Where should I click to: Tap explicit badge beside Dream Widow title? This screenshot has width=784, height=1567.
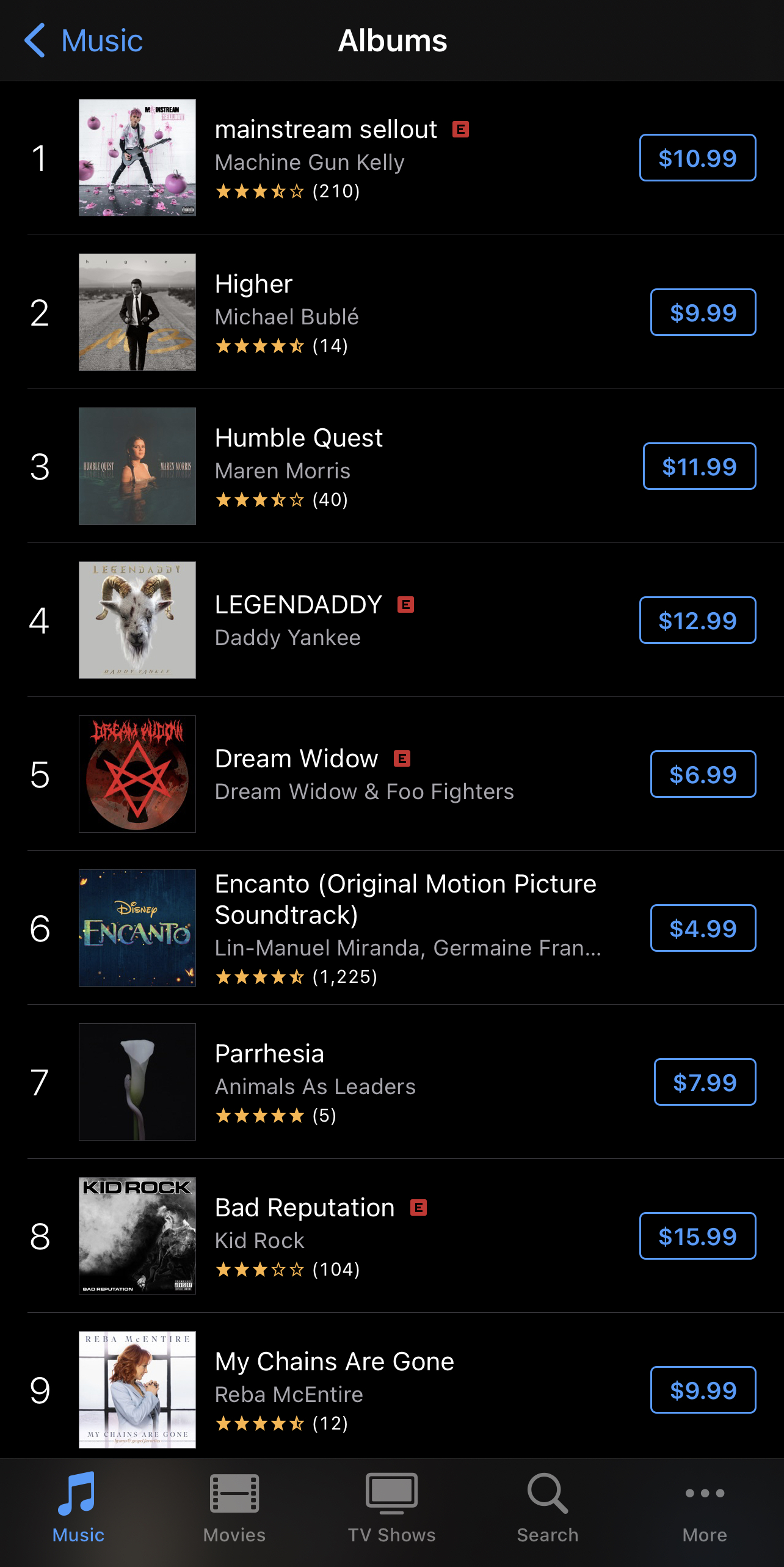[402, 758]
